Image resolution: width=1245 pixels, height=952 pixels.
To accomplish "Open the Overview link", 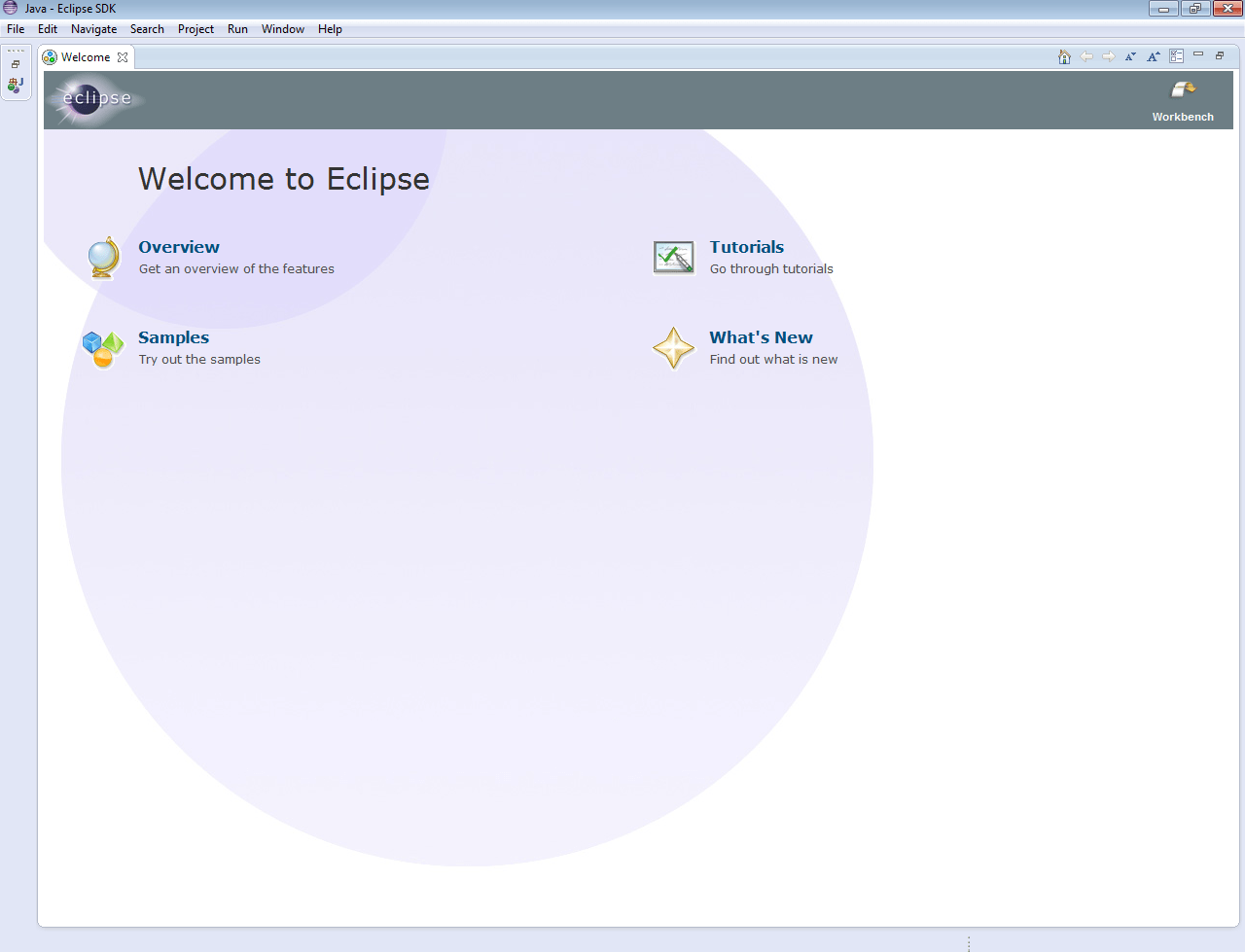I will [x=179, y=247].
